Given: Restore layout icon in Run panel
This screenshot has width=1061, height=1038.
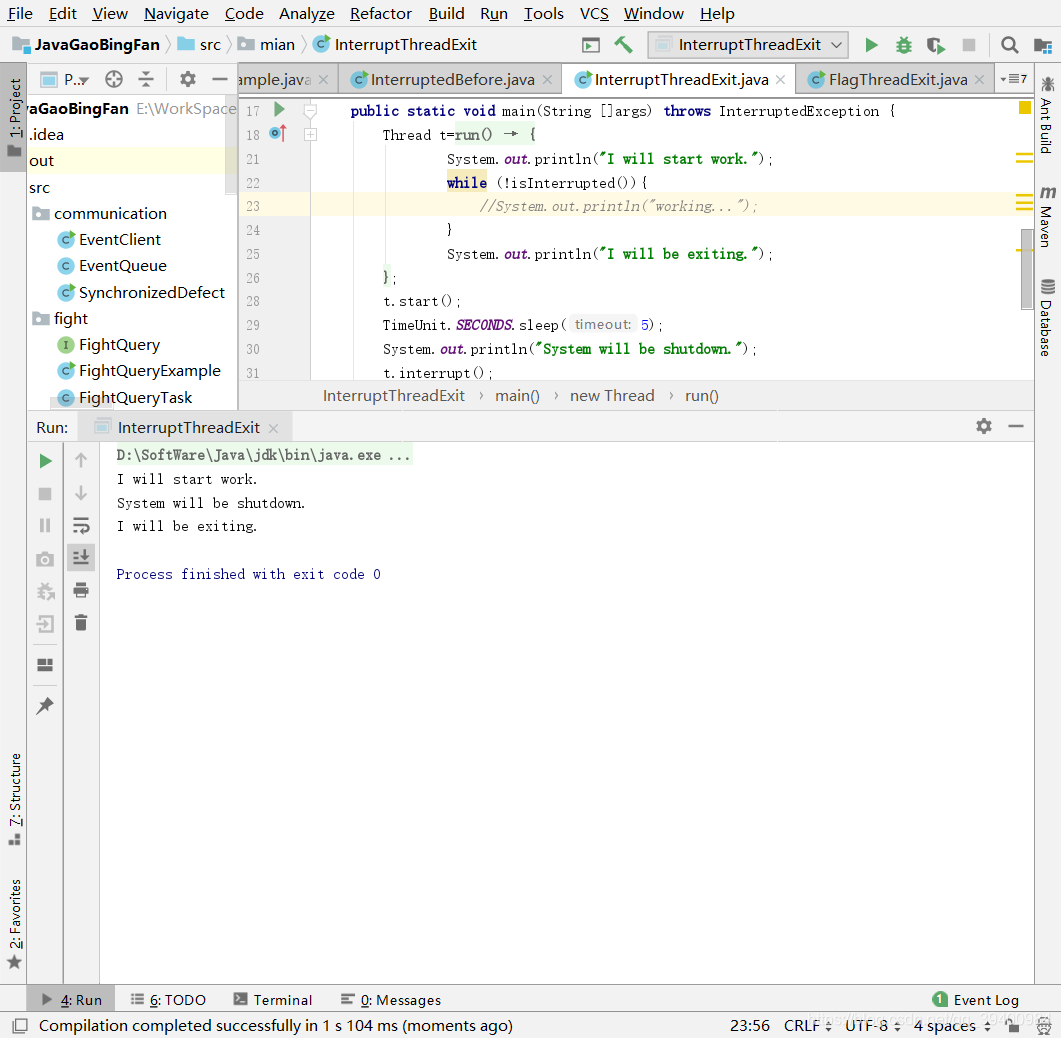Looking at the screenshot, I should point(45,665).
